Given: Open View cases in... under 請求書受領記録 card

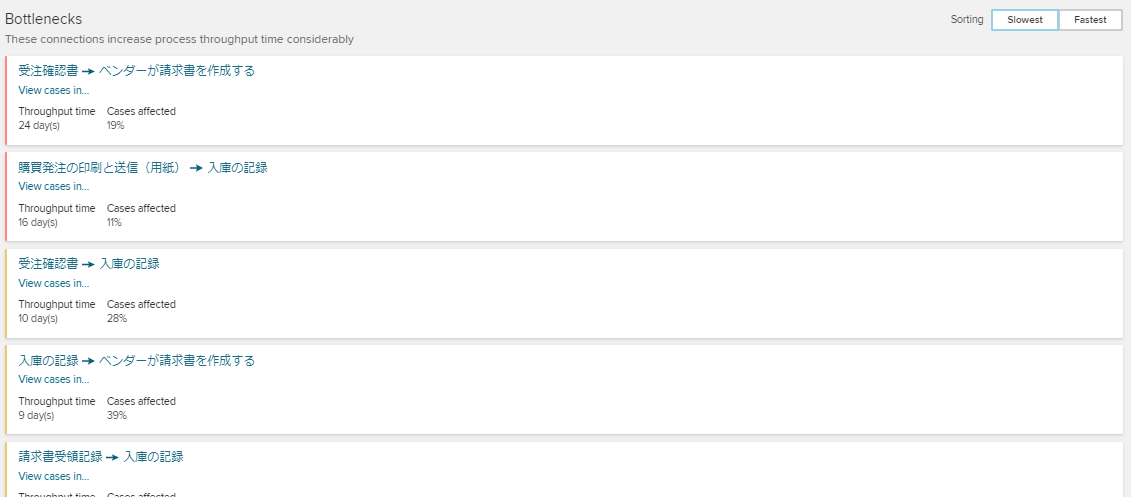Looking at the screenshot, I should pyautogui.click(x=54, y=476).
